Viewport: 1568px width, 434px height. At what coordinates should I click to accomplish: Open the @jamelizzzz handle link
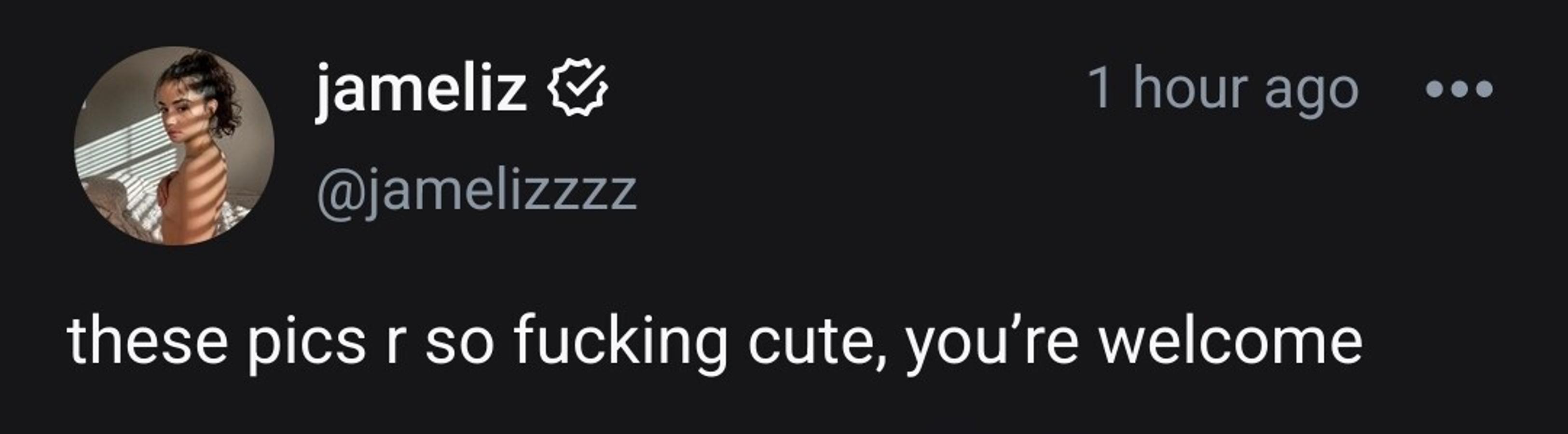477,190
